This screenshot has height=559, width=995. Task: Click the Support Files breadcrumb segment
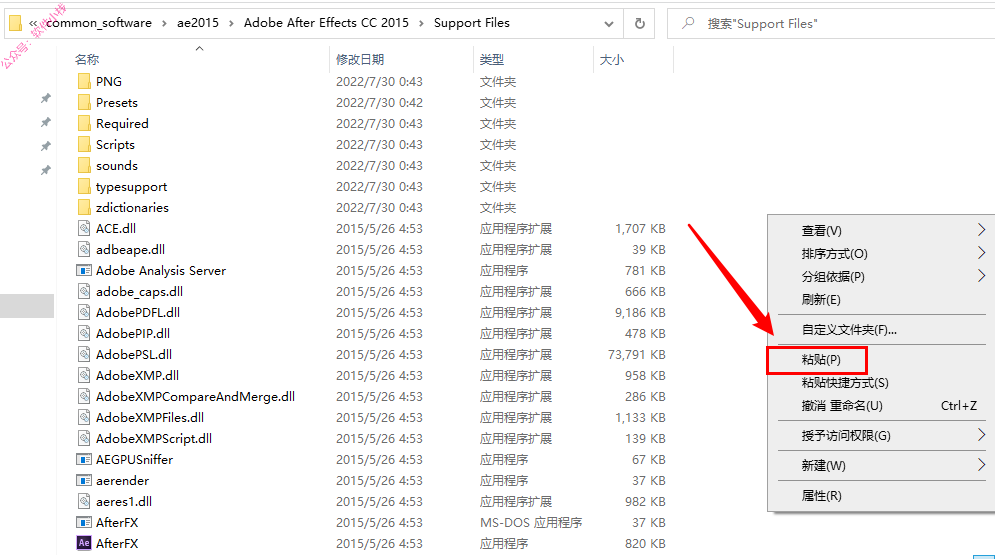pyautogui.click(x=471, y=23)
